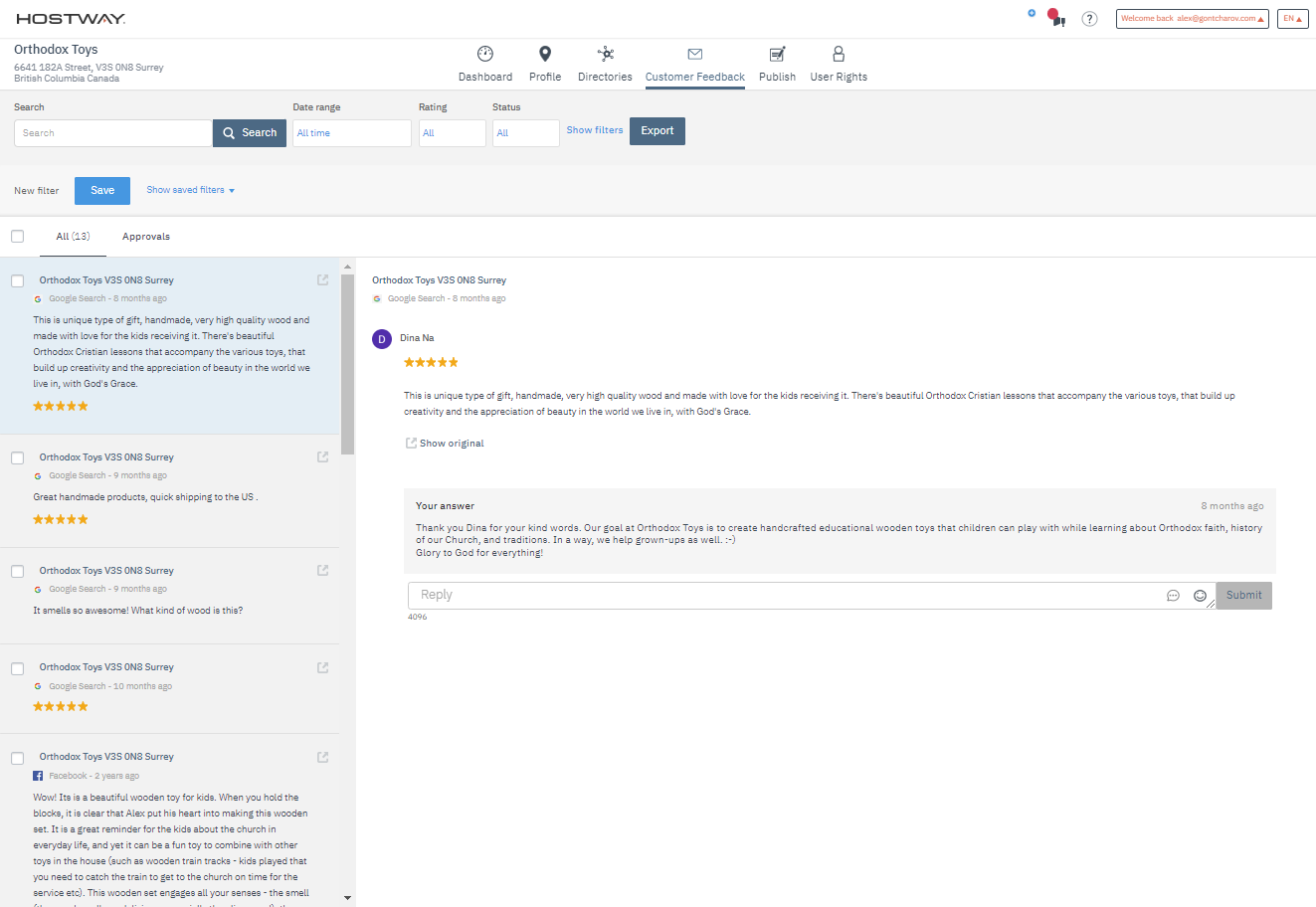This screenshot has height=907, width=1316.
Task: Open the Directories network icon
Action: point(606,54)
